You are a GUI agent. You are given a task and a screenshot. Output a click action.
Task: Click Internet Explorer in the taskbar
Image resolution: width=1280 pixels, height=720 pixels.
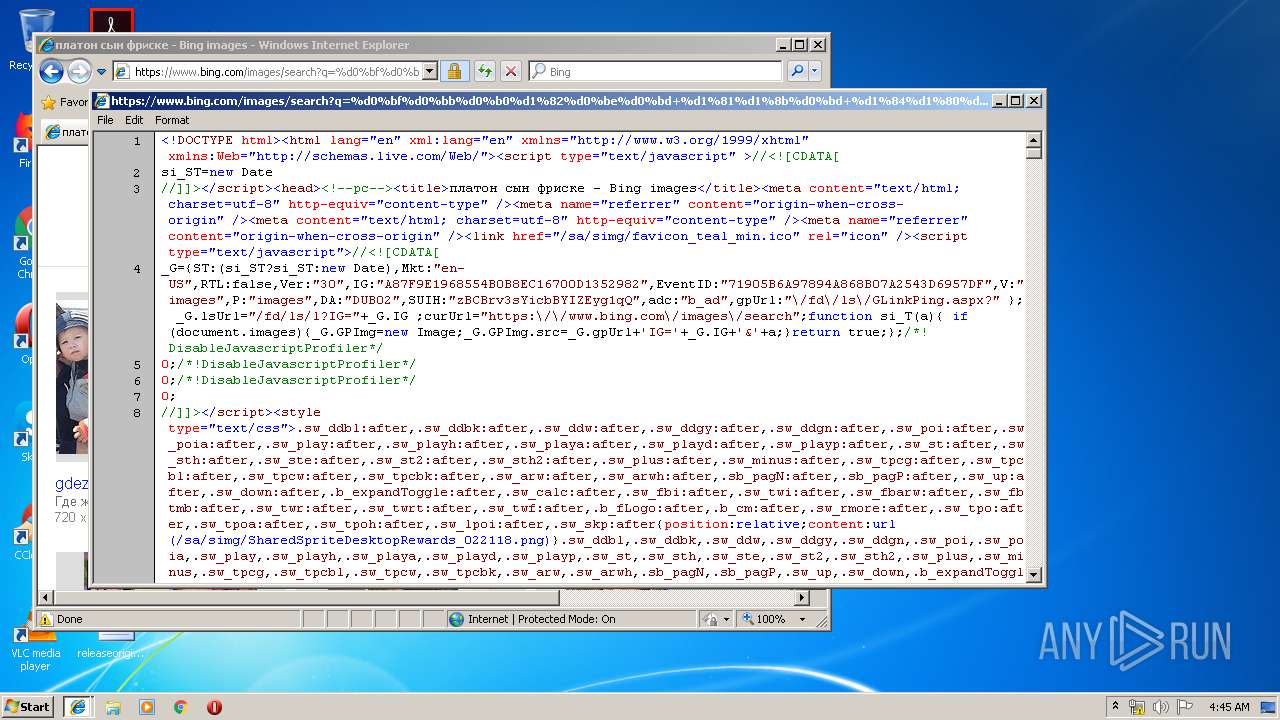[78, 706]
